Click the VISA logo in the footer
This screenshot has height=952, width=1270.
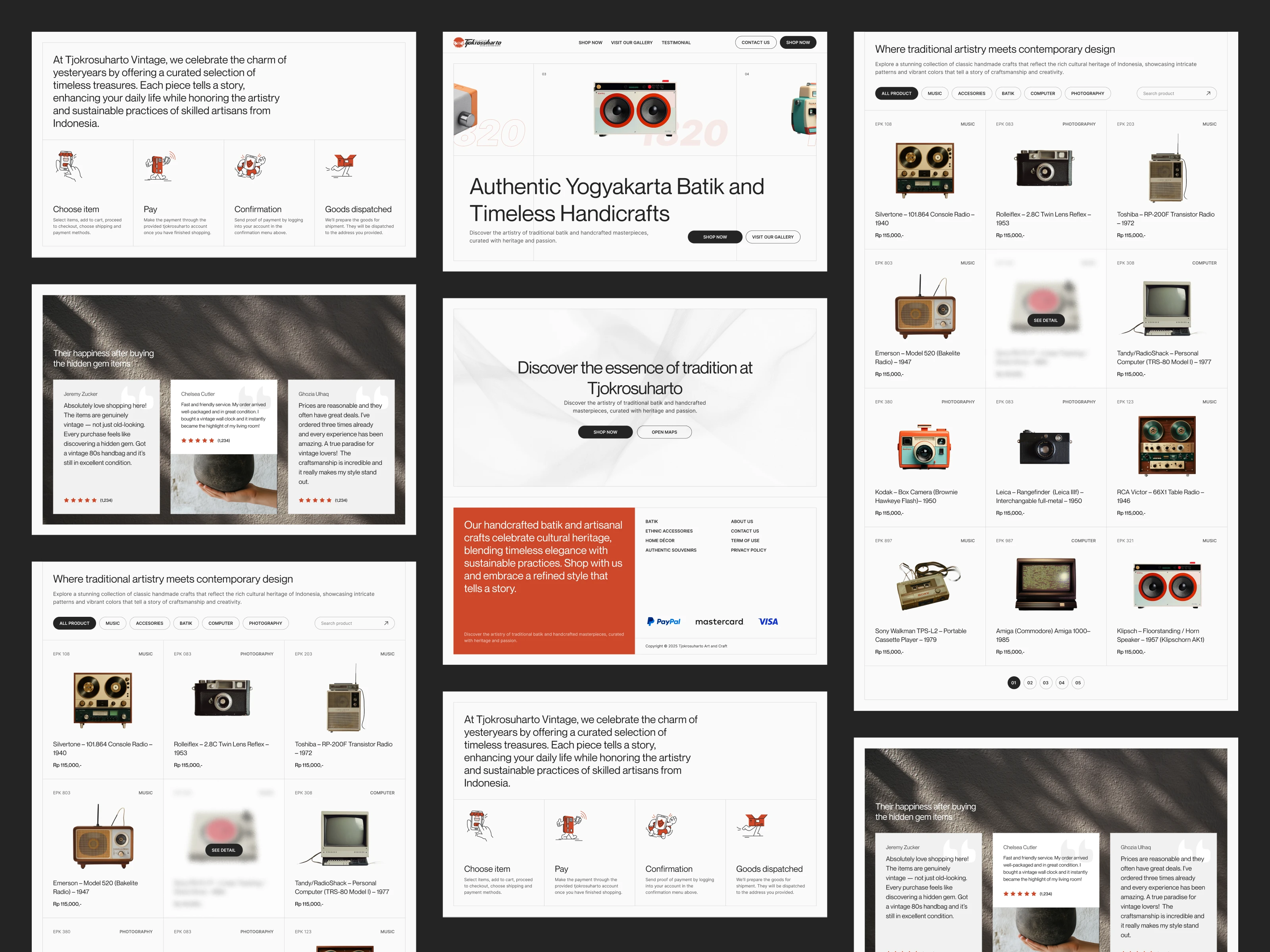point(768,622)
